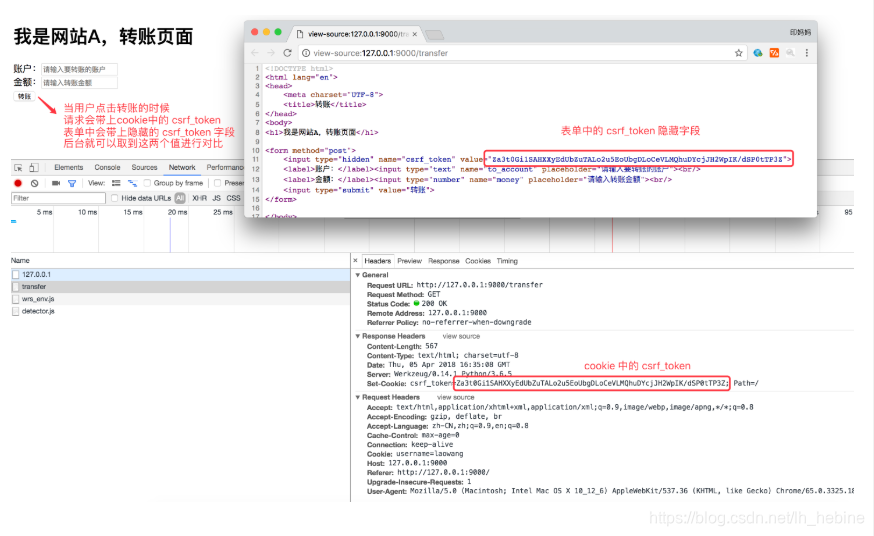Open the Chrome three-dot menu
This screenshot has height=536, width=874.
807,53
